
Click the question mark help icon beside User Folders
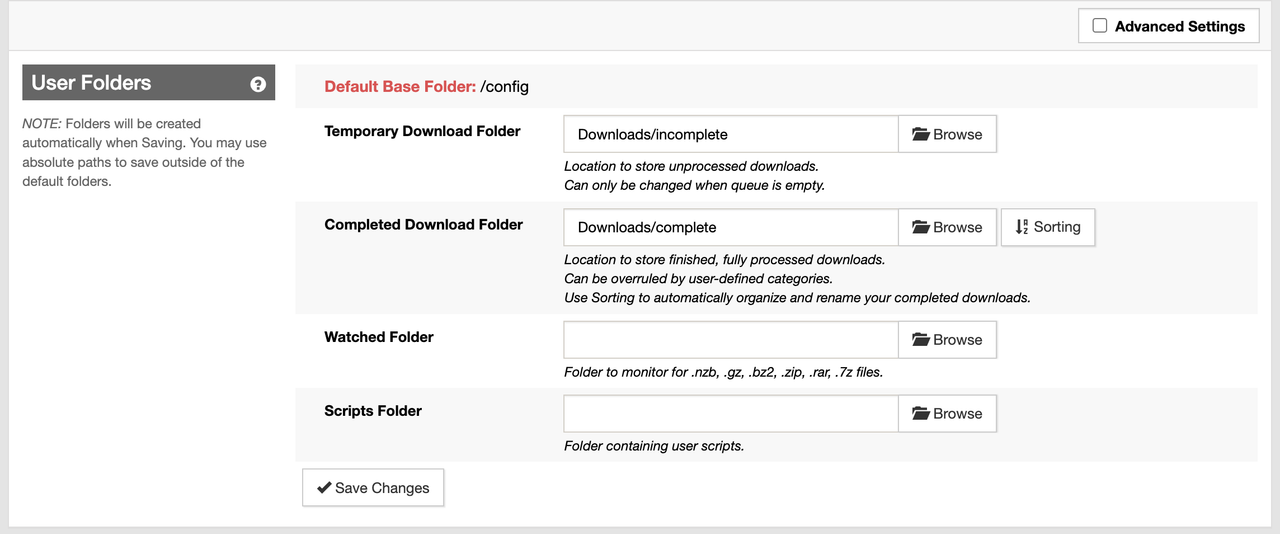tap(258, 84)
